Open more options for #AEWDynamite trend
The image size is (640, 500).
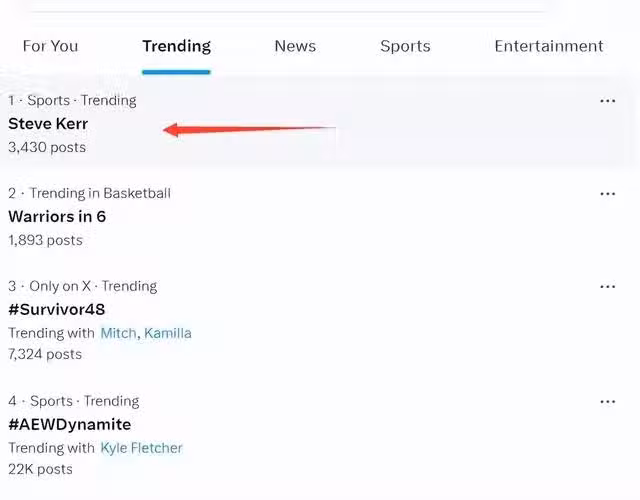click(x=607, y=402)
